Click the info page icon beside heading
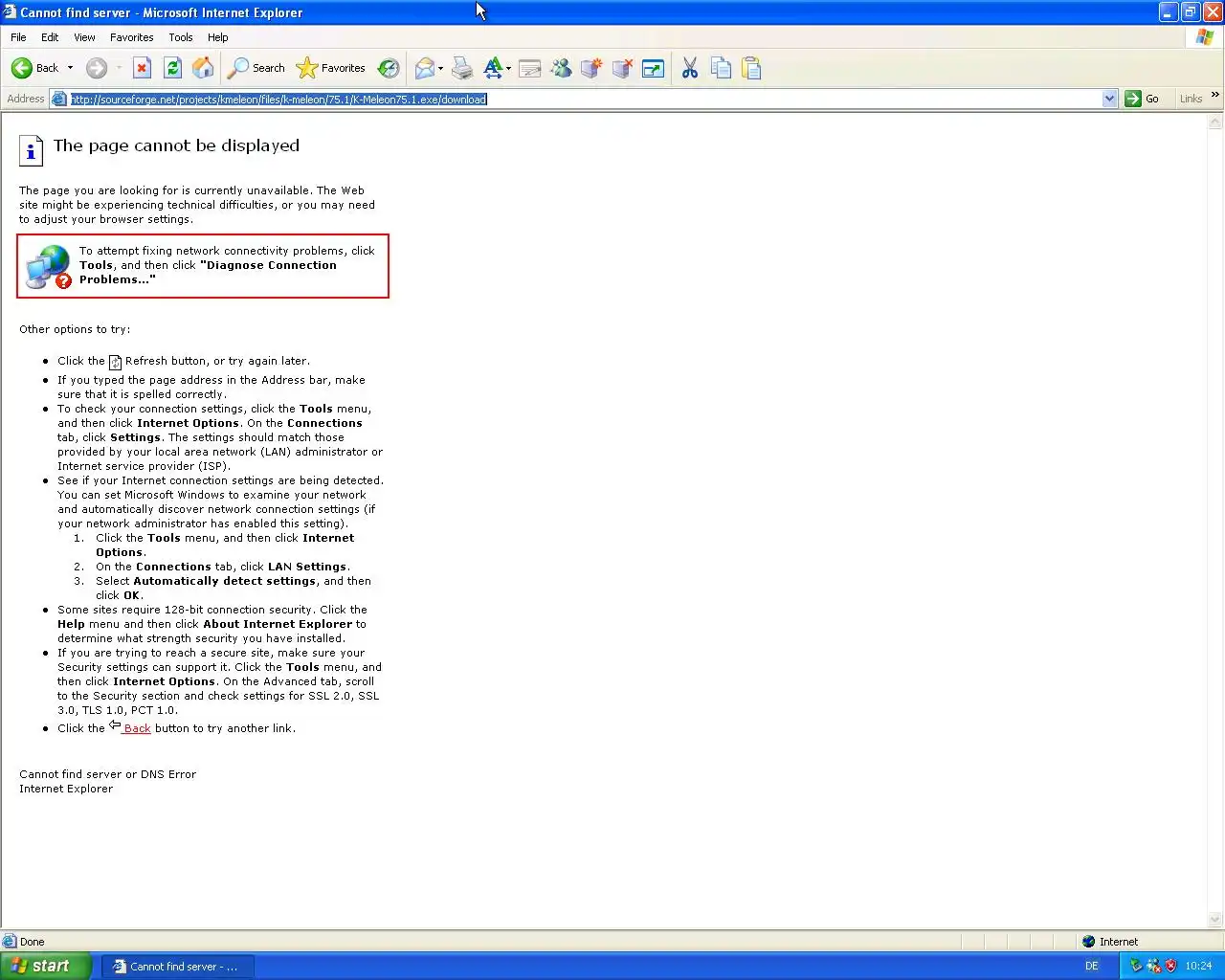 point(31,150)
